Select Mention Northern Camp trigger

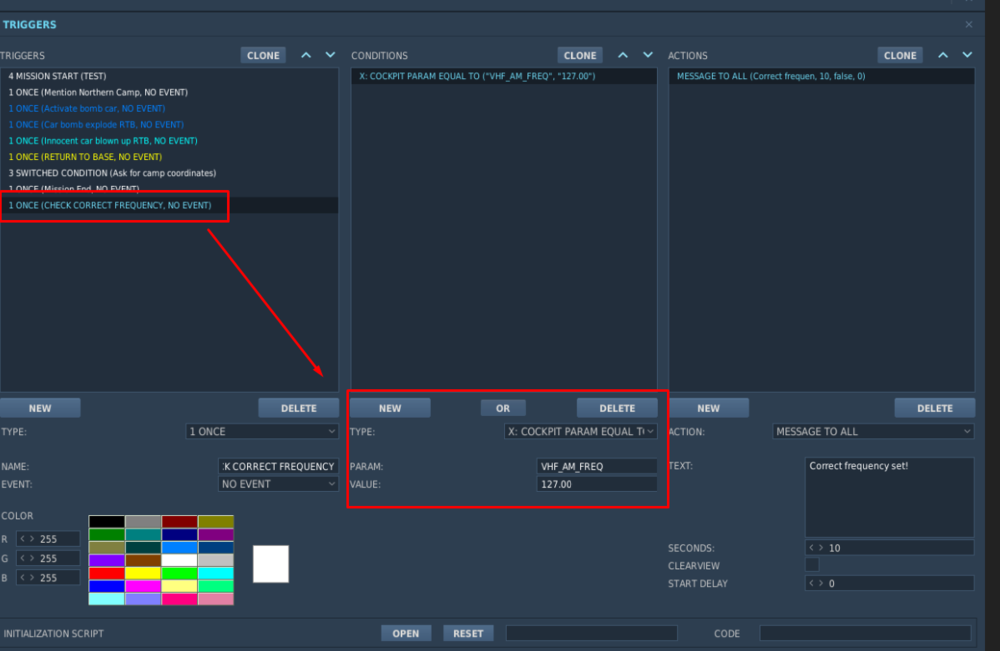[169, 92]
